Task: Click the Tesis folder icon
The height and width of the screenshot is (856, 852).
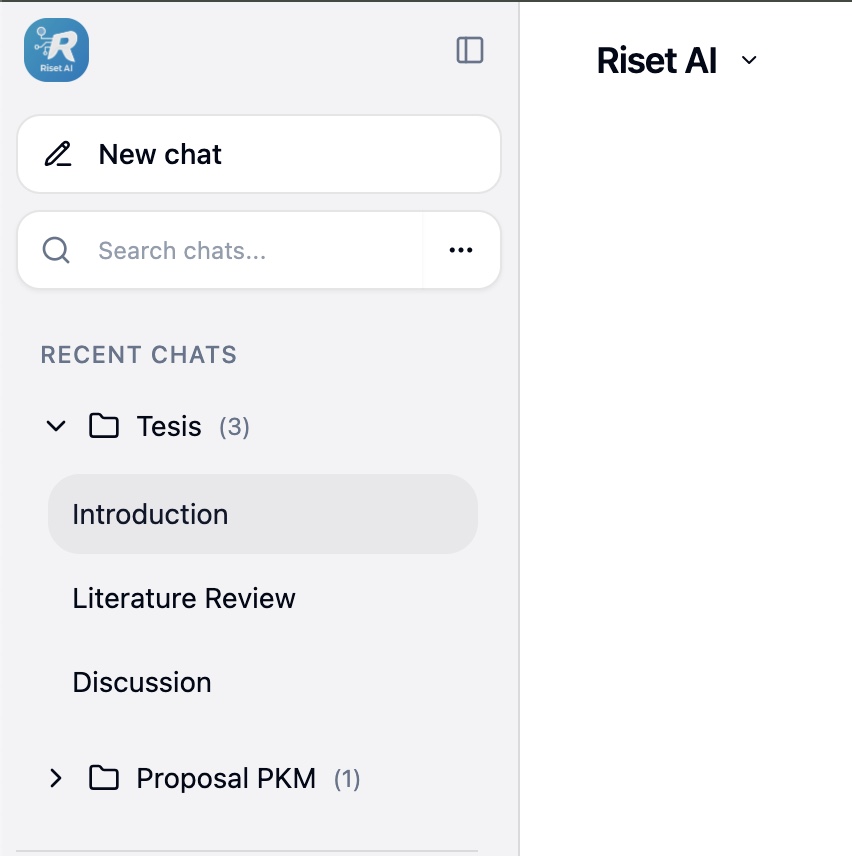Action: click(x=103, y=427)
